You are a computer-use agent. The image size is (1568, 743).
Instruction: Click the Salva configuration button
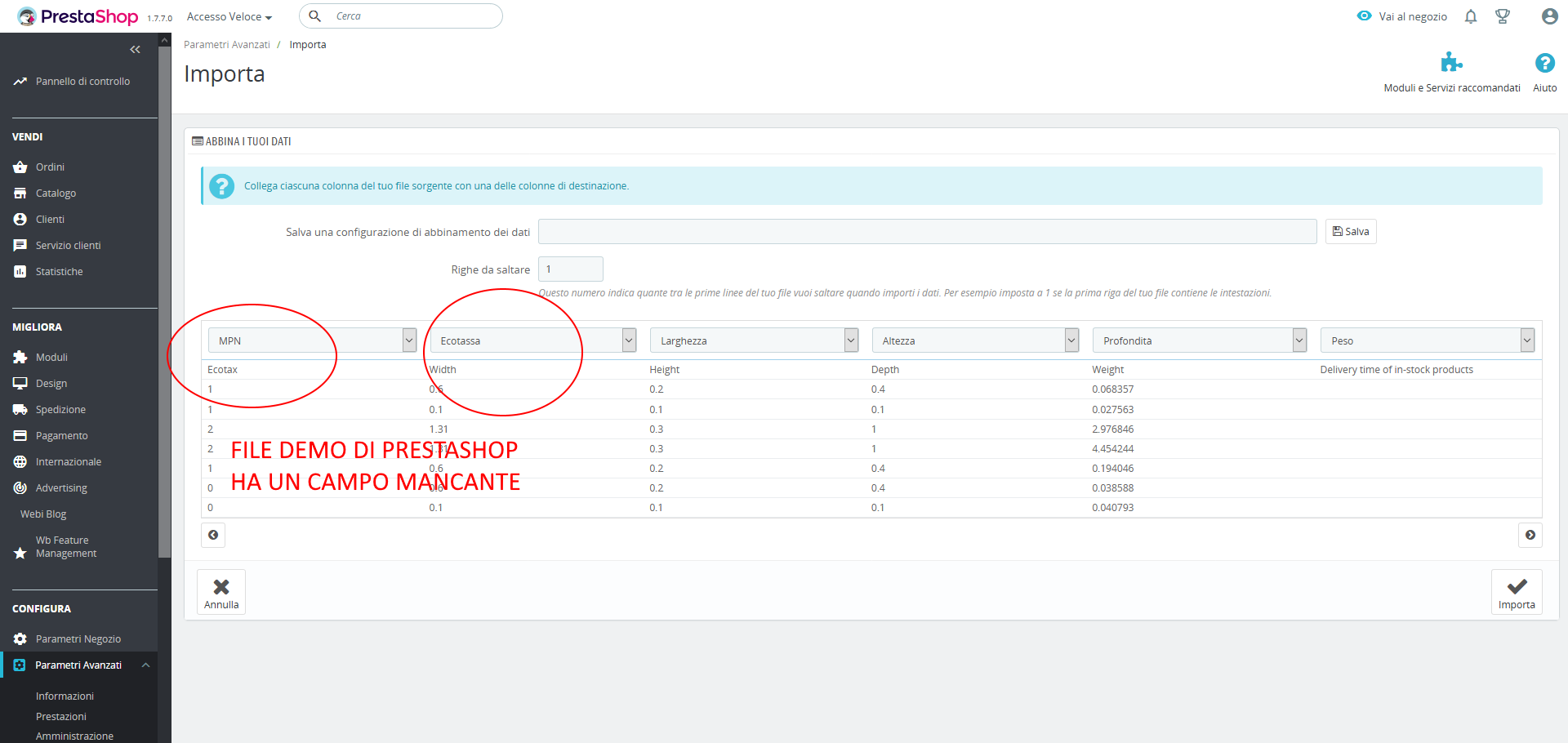[x=1351, y=232]
